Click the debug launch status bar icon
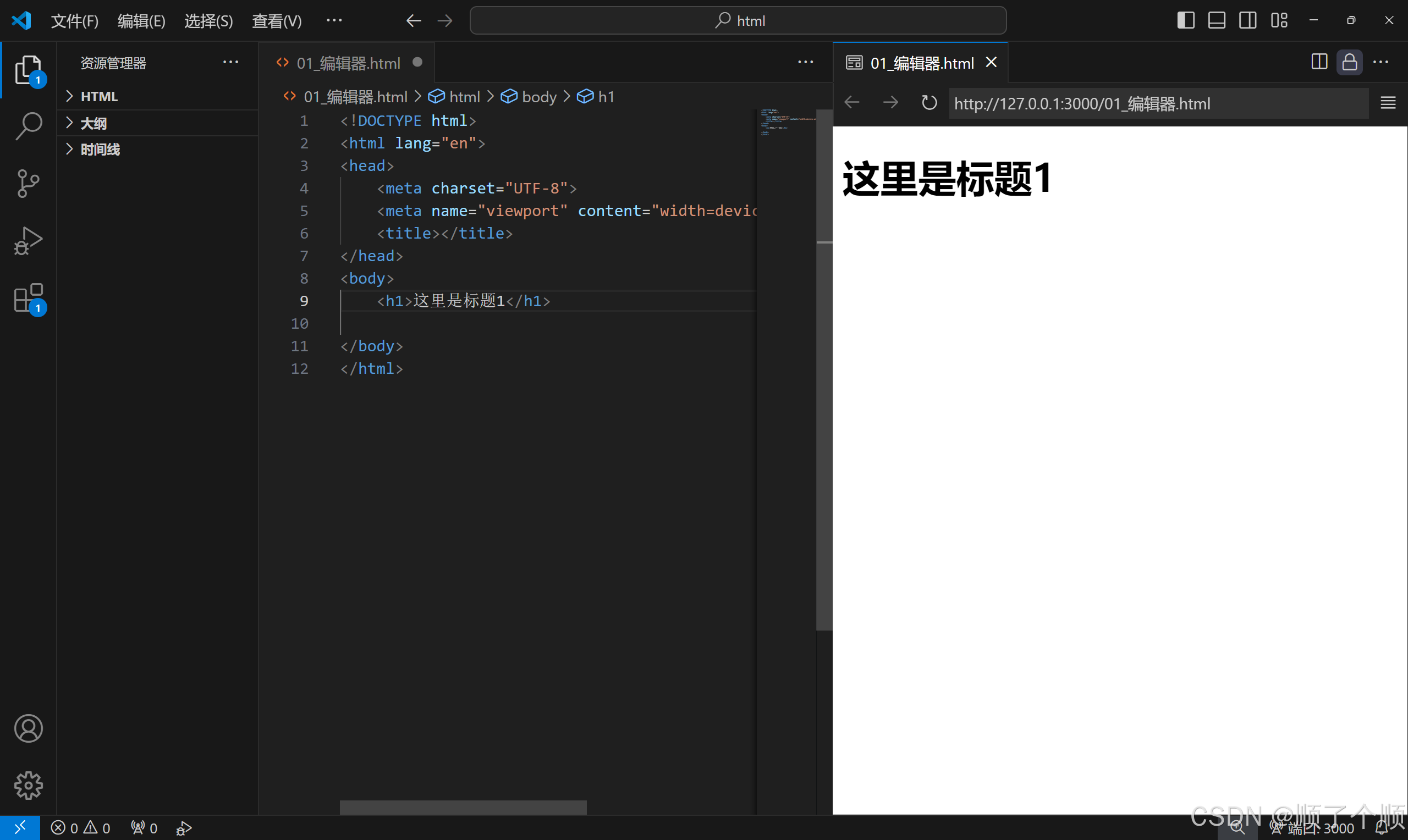This screenshot has height=840, width=1408. (184, 828)
